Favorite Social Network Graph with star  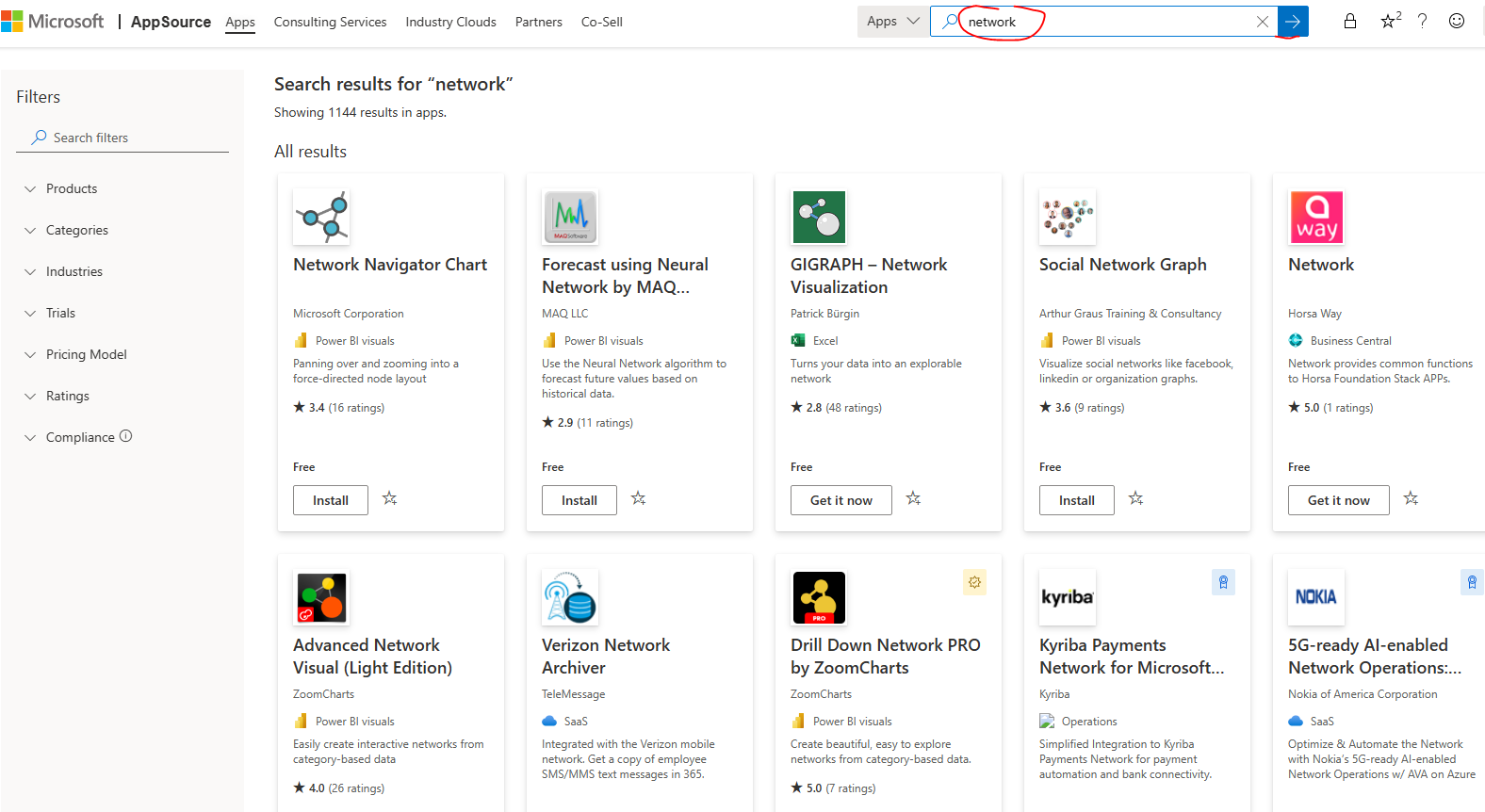point(1136,498)
